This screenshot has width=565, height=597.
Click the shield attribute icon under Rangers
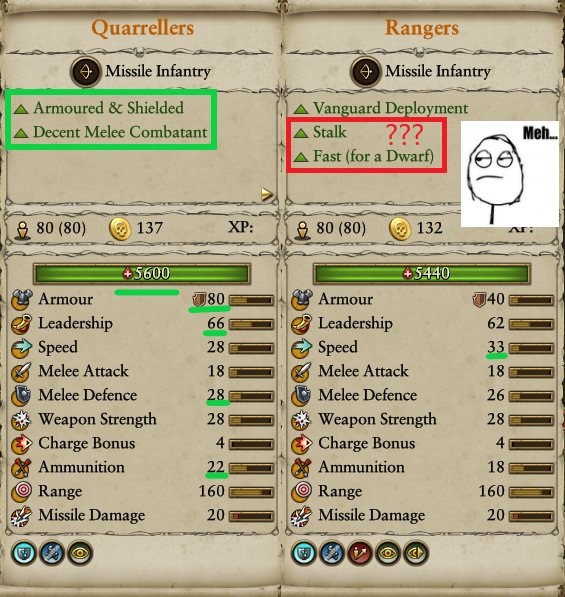click(304, 553)
